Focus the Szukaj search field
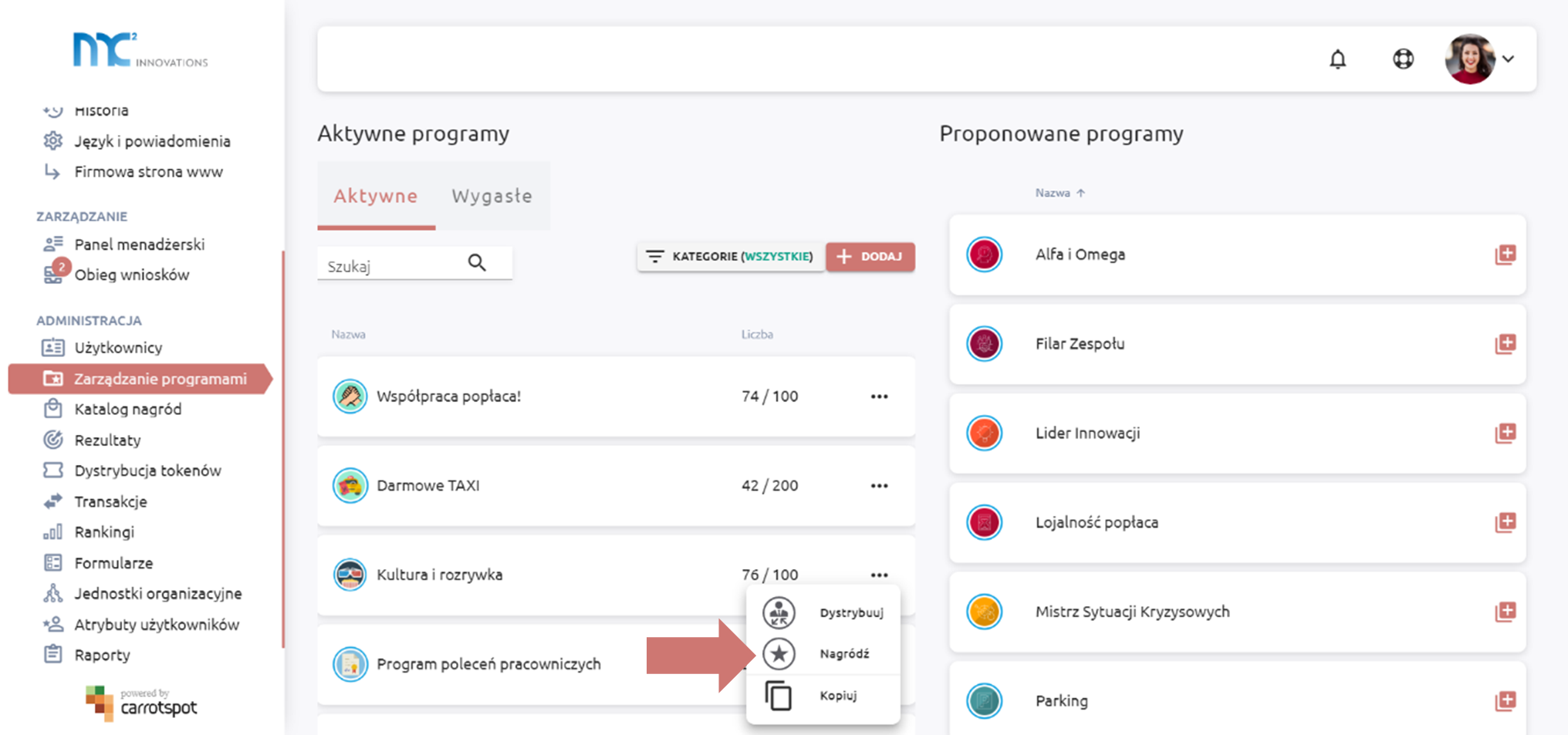 (x=390, y=266)
